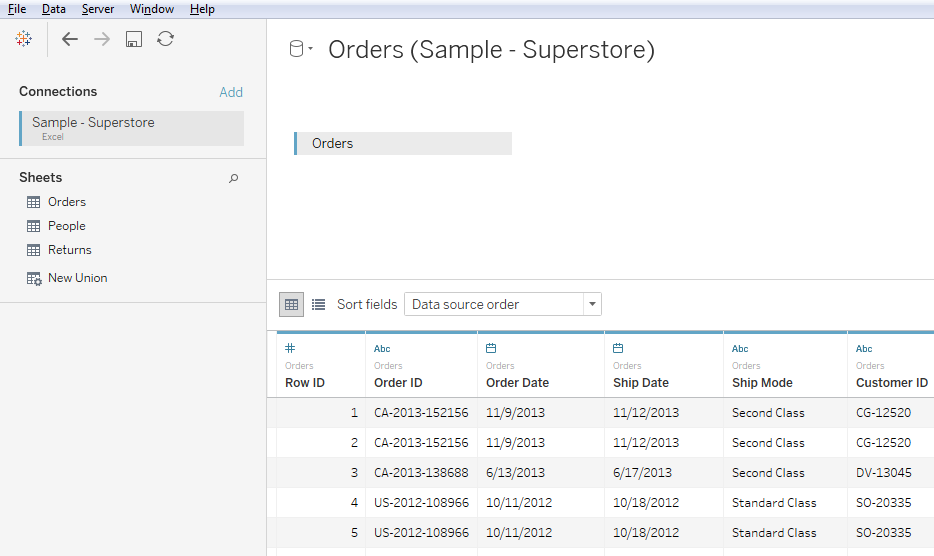Click cell CA-2013-138688

click(x=421, y=473)
